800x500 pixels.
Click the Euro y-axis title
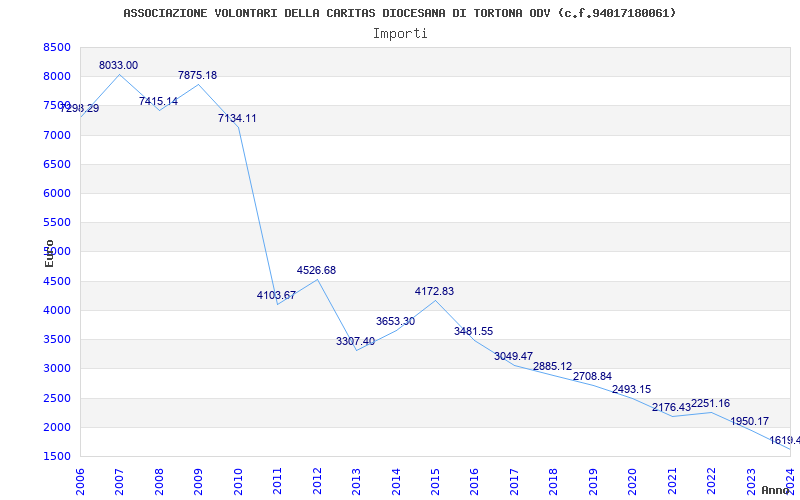coord(49,253)
